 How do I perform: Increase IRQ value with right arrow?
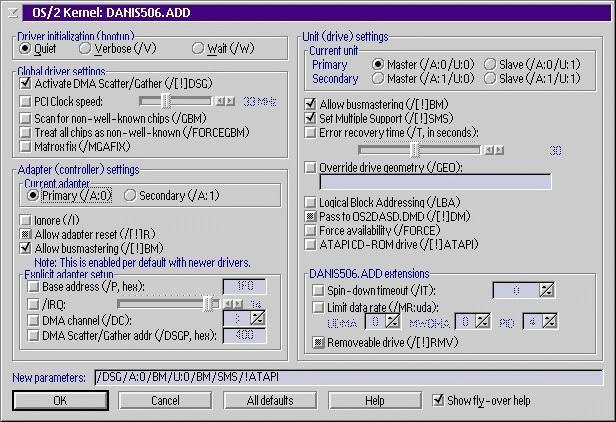(x=238, y=304)
